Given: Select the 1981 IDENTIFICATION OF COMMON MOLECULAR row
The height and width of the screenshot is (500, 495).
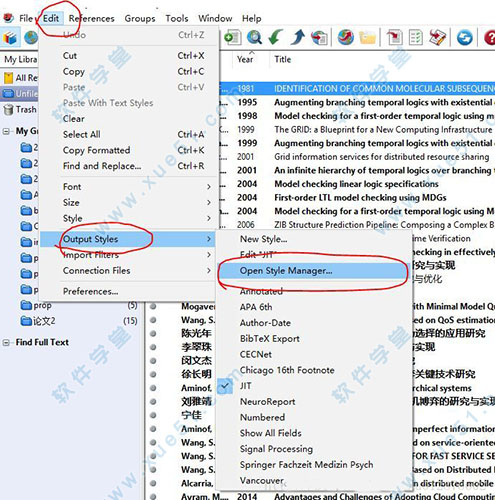Looking at the screenshot, I should pyautogui.click(x=357, y=89).
